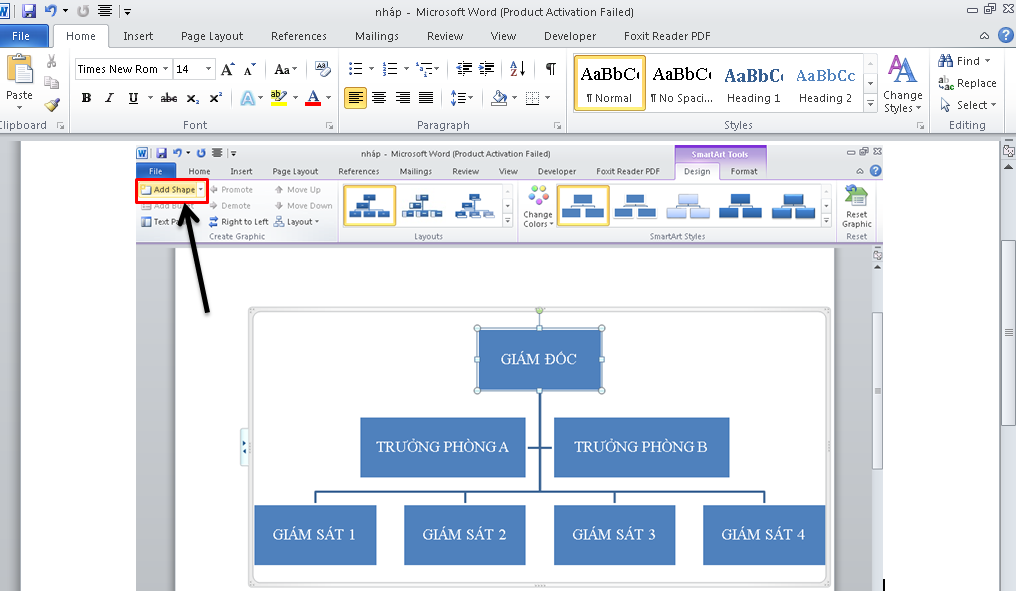Click the Sort A-Z icon
The image size is (1016, 591).
517,69
